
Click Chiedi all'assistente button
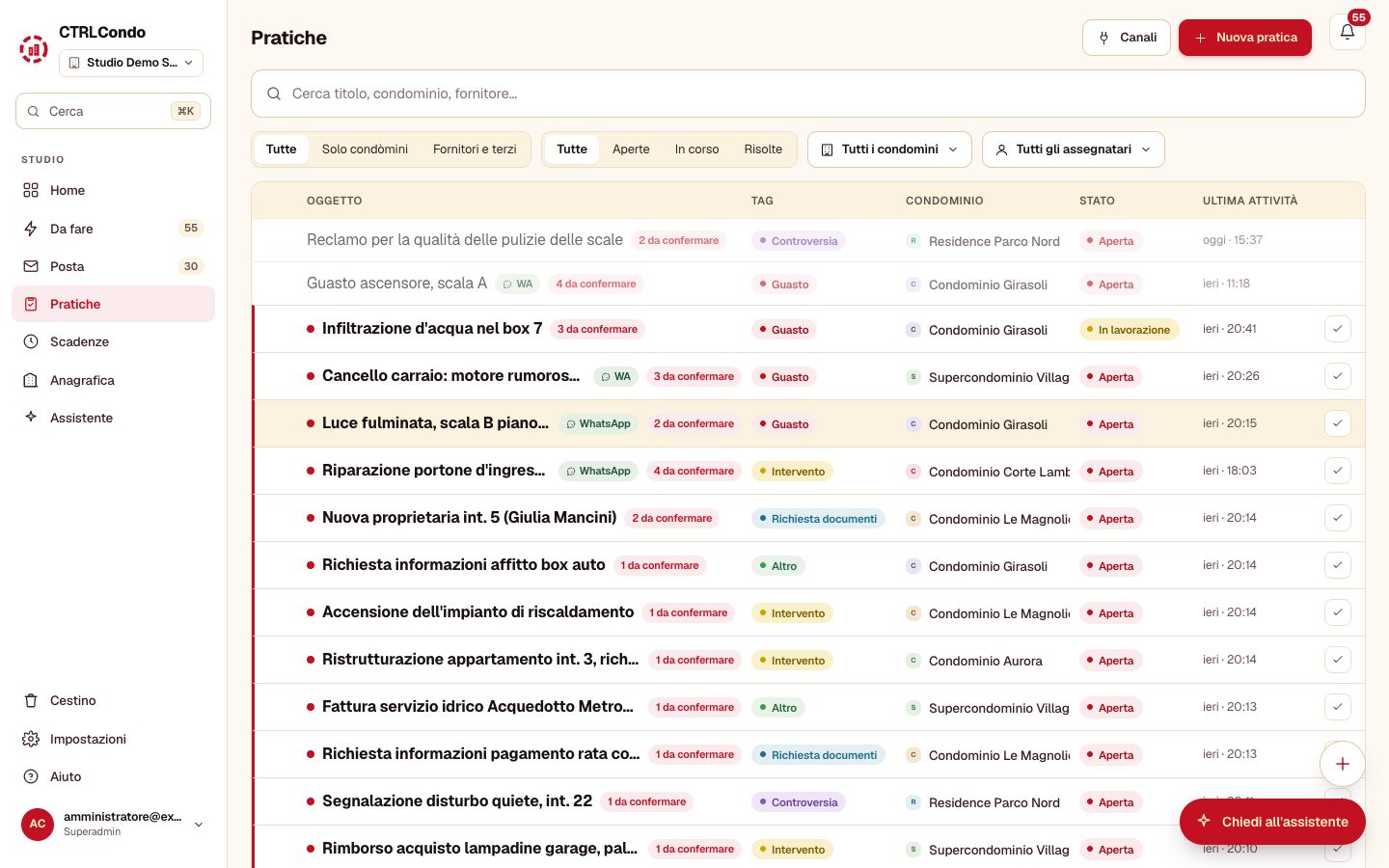coord(1272,822)
